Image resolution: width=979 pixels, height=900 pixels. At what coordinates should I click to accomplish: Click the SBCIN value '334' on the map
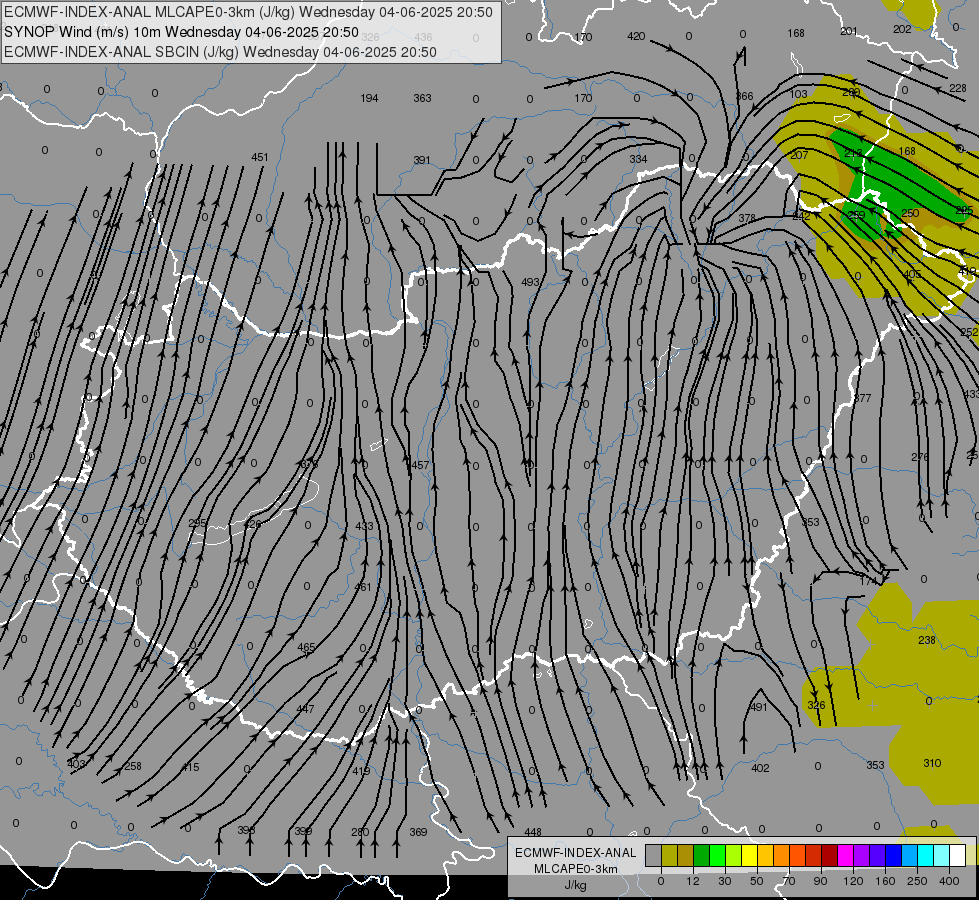click(x=638, y=159)
